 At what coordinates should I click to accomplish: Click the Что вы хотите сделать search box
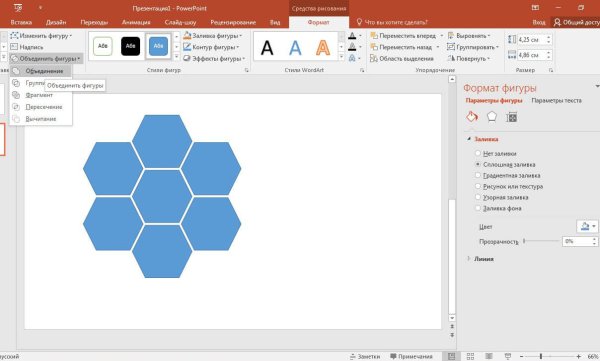pos(392,22)
